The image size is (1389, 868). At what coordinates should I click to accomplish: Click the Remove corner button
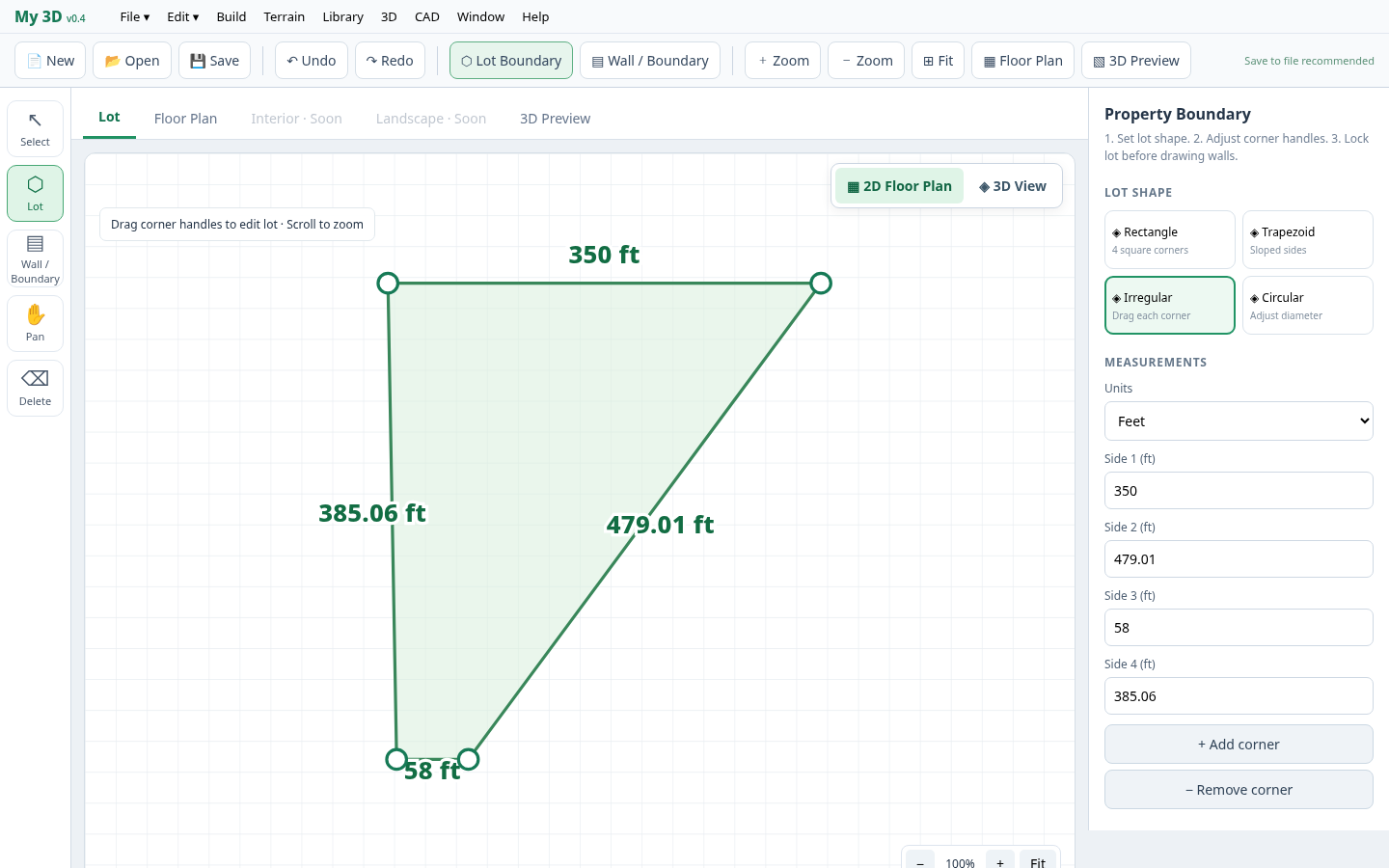point(1239,790)
